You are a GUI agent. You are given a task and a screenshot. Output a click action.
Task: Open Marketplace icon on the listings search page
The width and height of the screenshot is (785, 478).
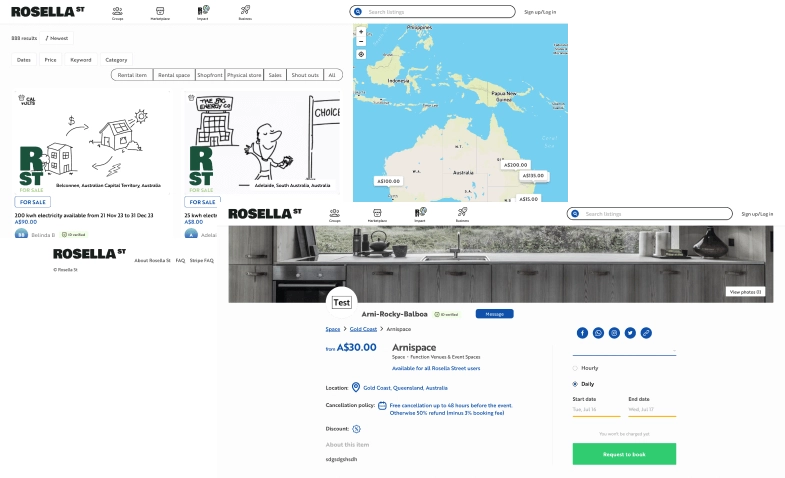tap(160, 11)
